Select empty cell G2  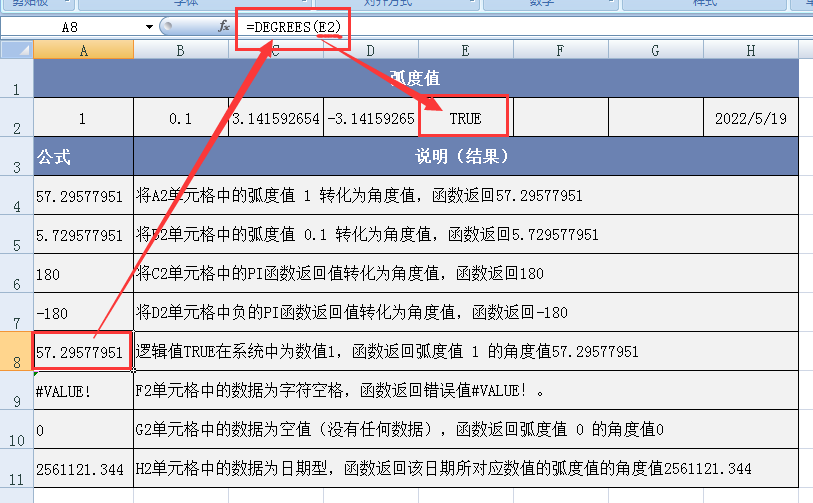pyautogui.click(x=656, y=118)
